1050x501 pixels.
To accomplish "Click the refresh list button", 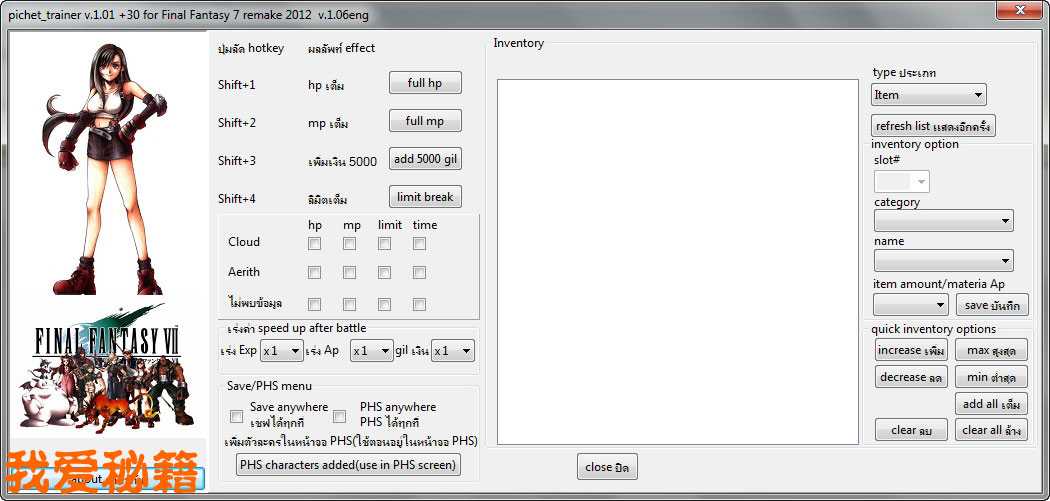I will [x=933, y=126].
